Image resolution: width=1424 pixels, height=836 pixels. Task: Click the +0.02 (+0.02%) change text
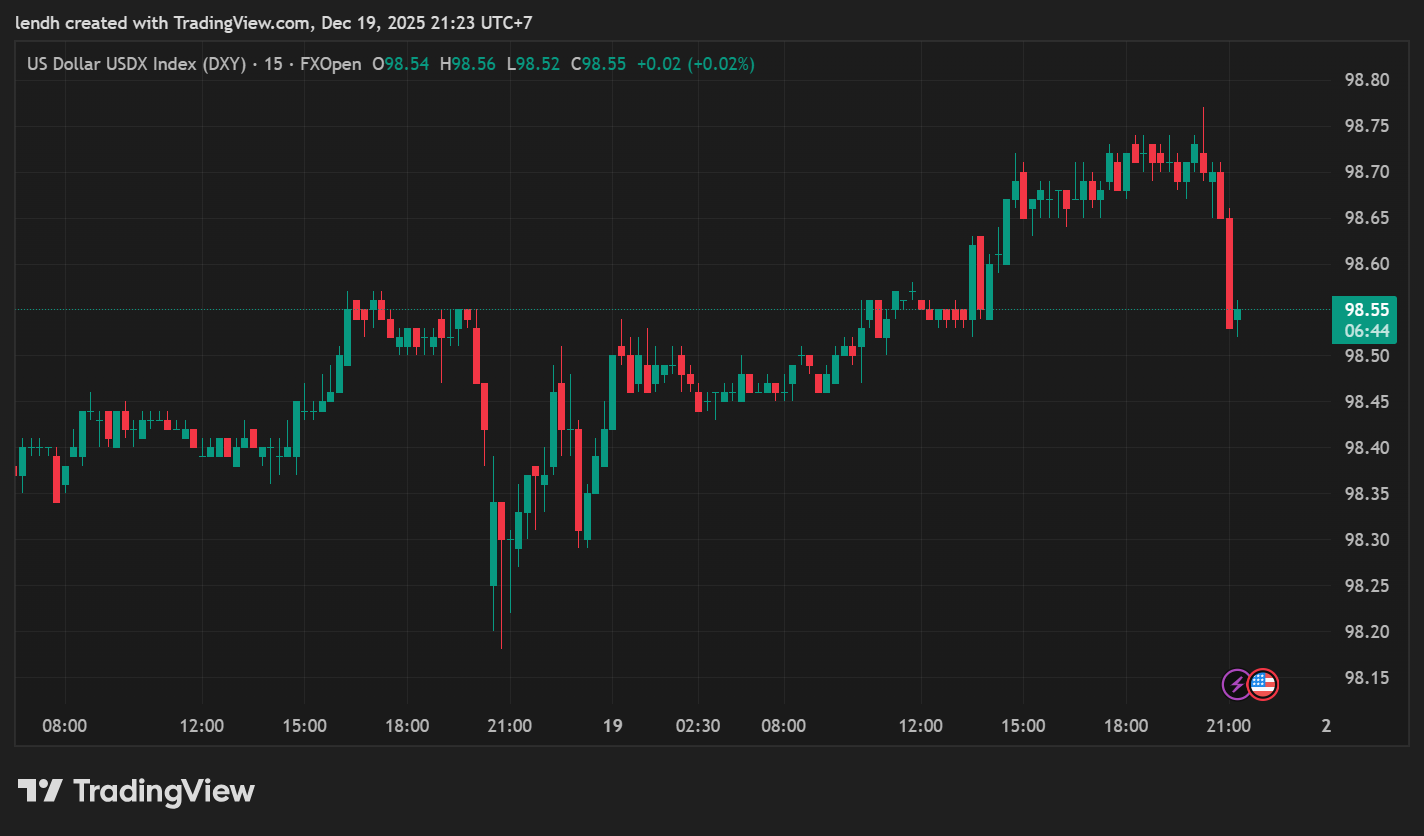click(695, 64)
